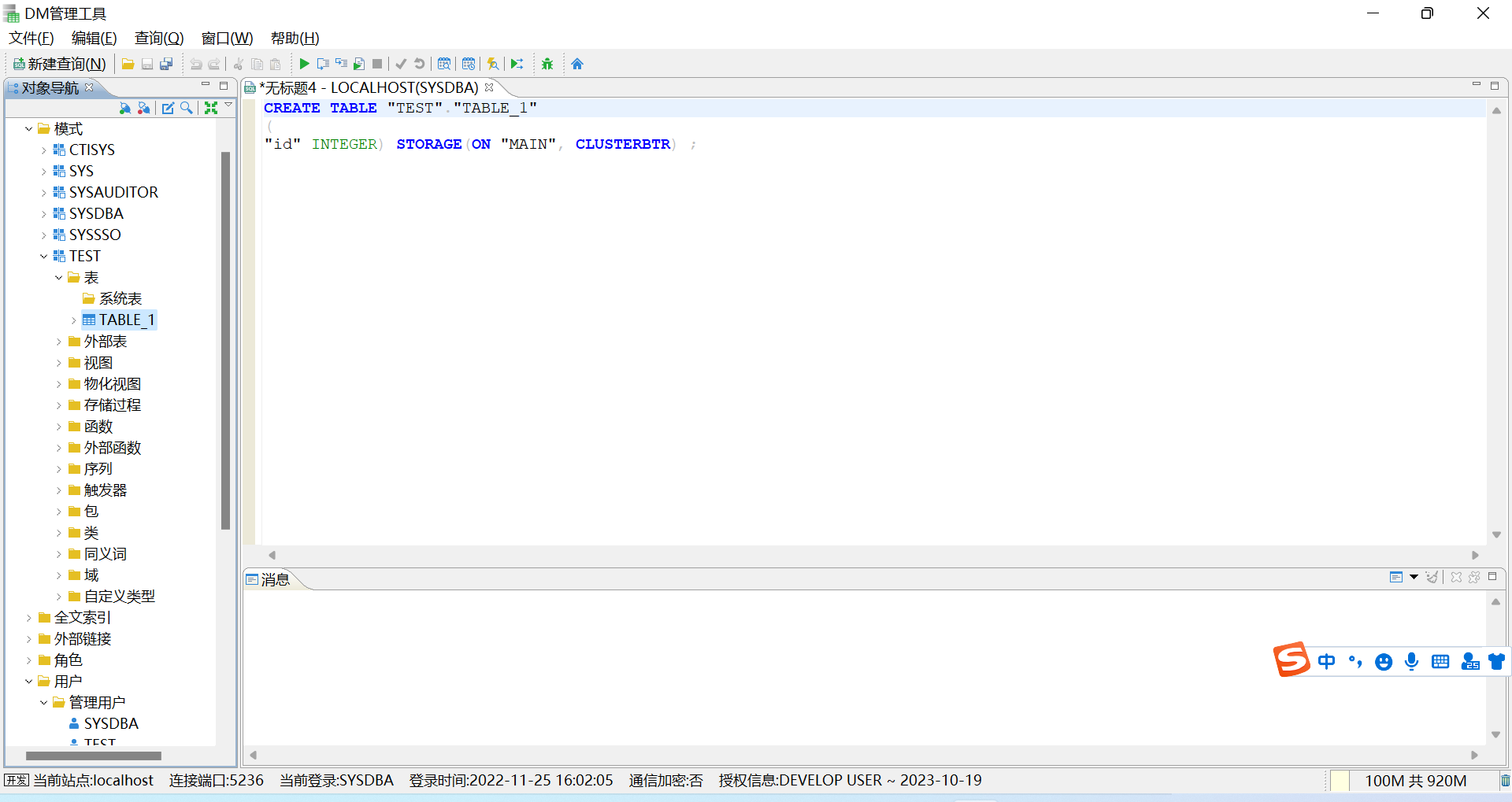
Task: Click the message console display icon
Action: 1396,577
